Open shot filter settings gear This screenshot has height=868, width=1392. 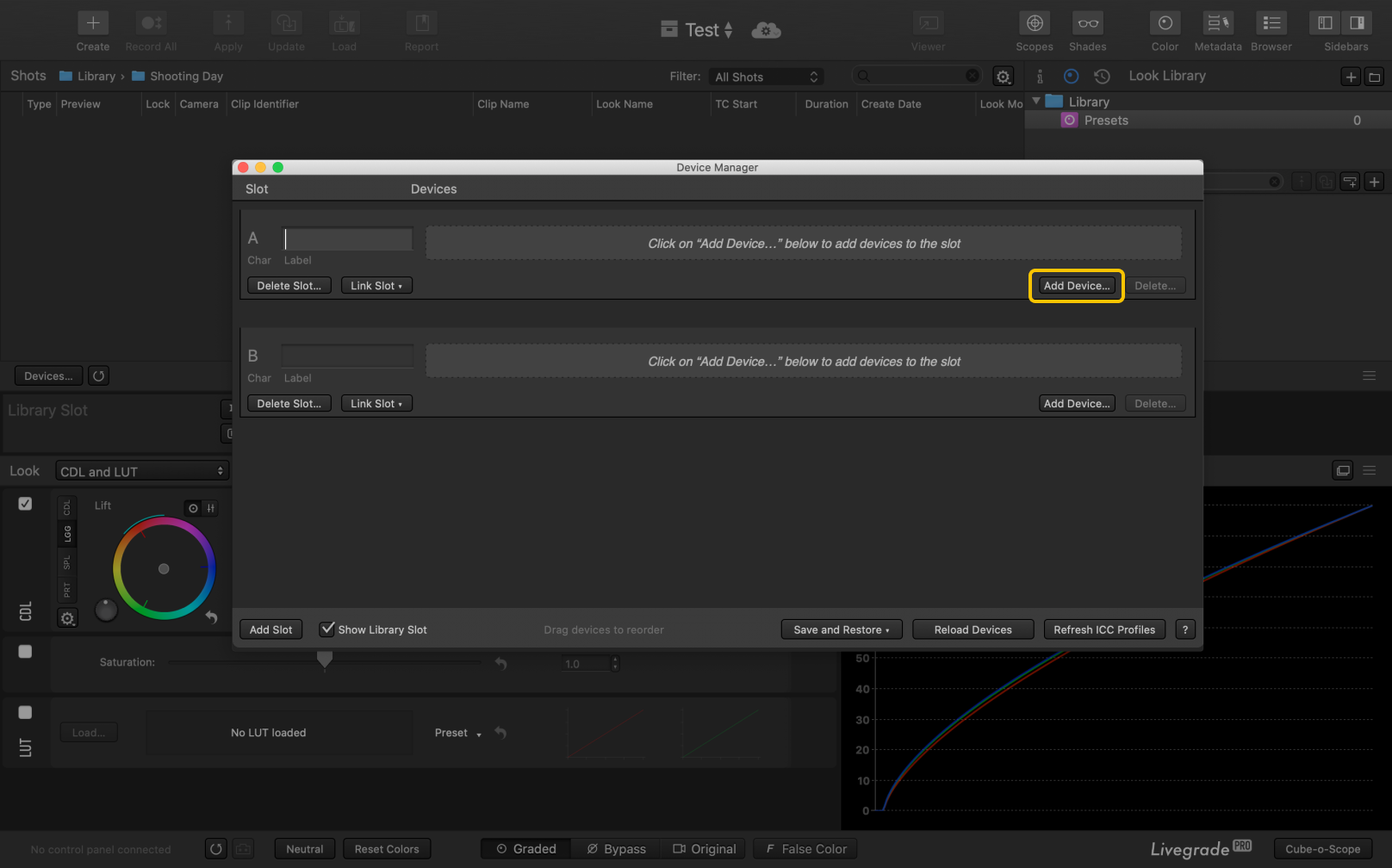[1003, 77]
